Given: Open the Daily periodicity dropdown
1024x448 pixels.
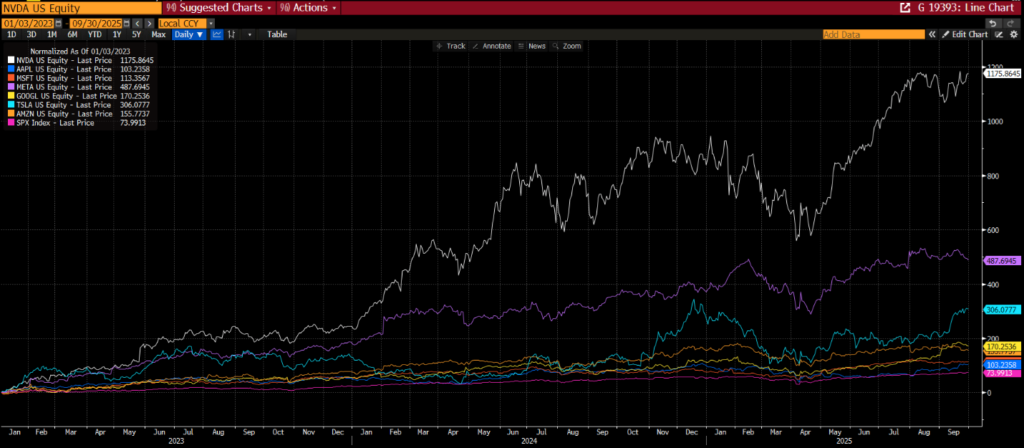Looking at the screenshot, I should tap(187, 34).
